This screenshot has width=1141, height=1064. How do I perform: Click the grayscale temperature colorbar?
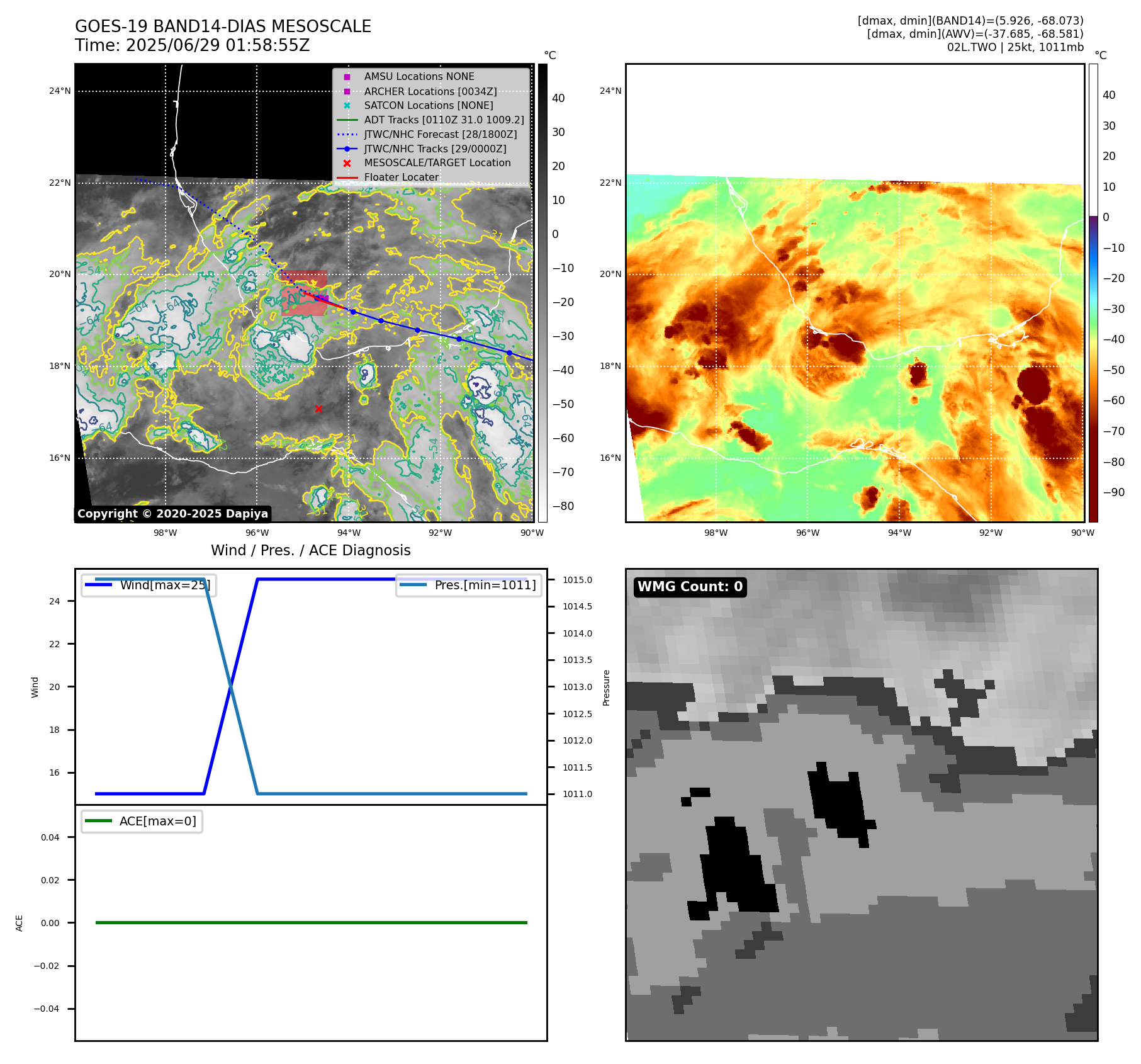(542, 293)
